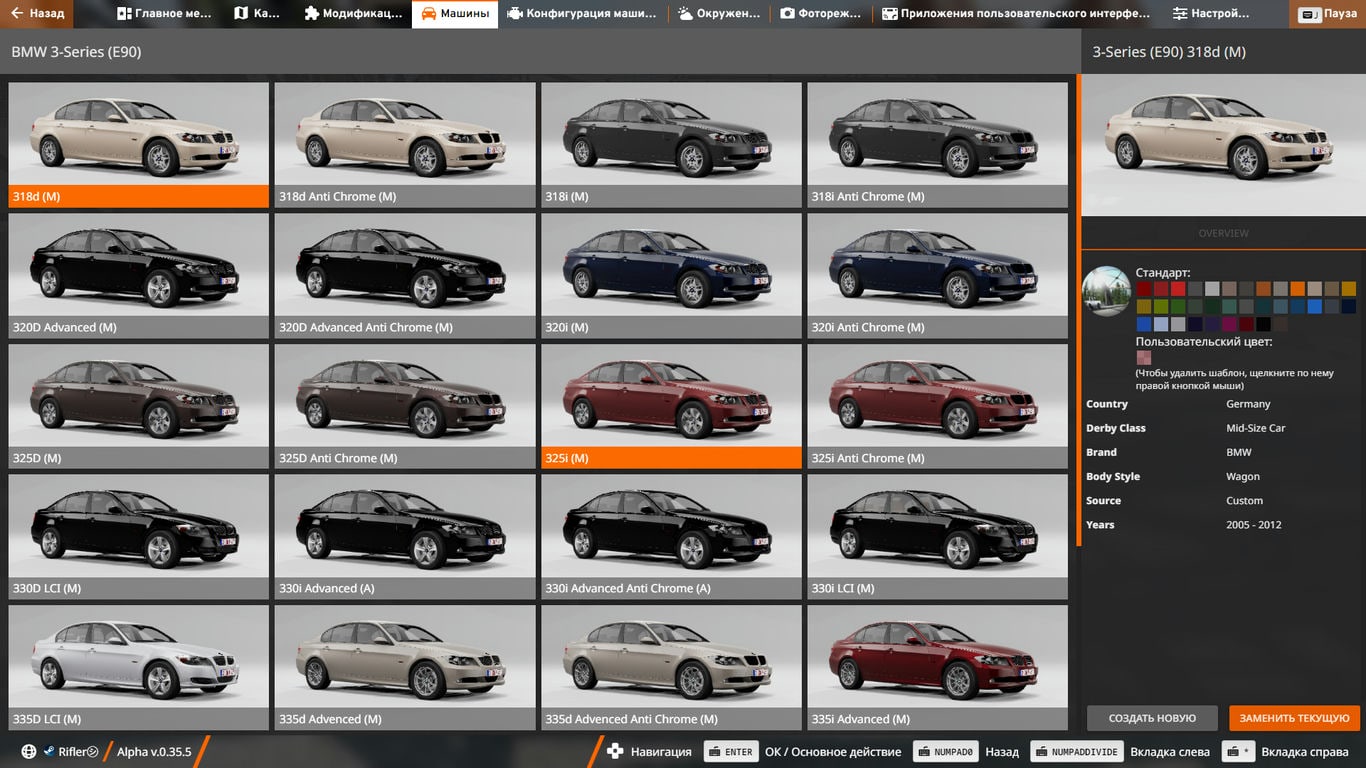This screenshot has width=1366, height=768.
Task: Click the СОЗДАТЬ НОВУЮ button
Action: coord(1152,718)
